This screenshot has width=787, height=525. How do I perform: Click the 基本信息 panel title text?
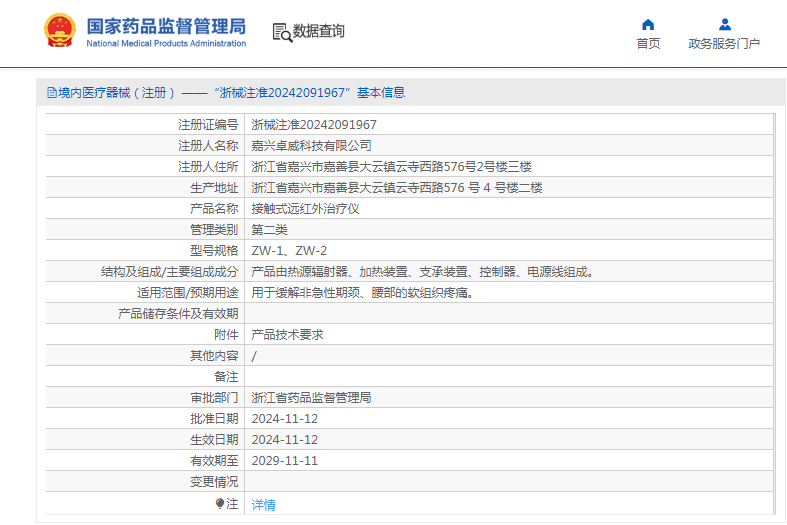[381, 93]
